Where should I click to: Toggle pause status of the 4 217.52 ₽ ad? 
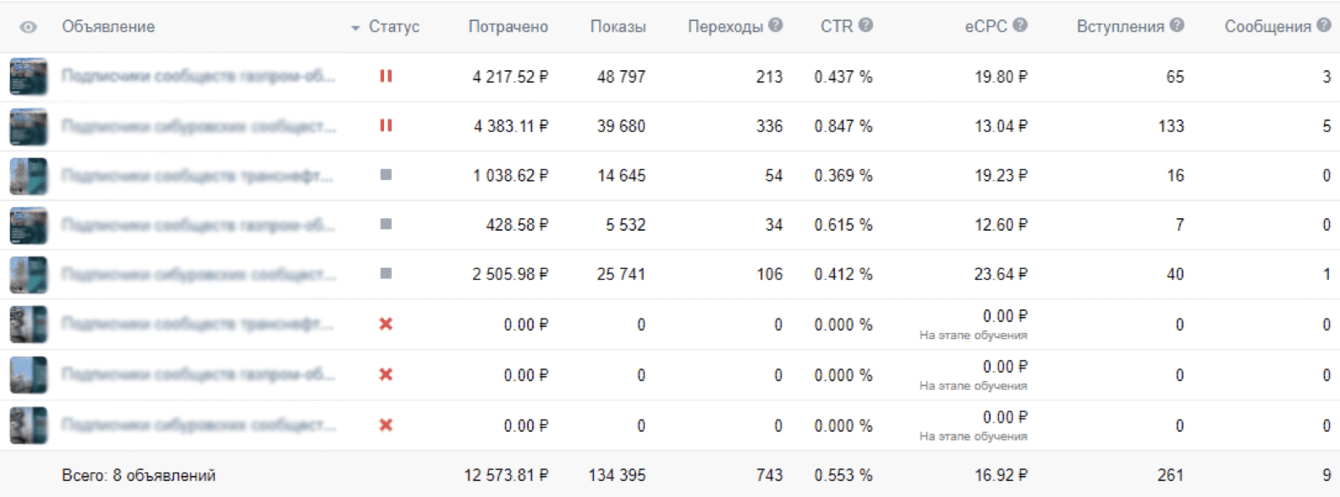tap(386, 76)
